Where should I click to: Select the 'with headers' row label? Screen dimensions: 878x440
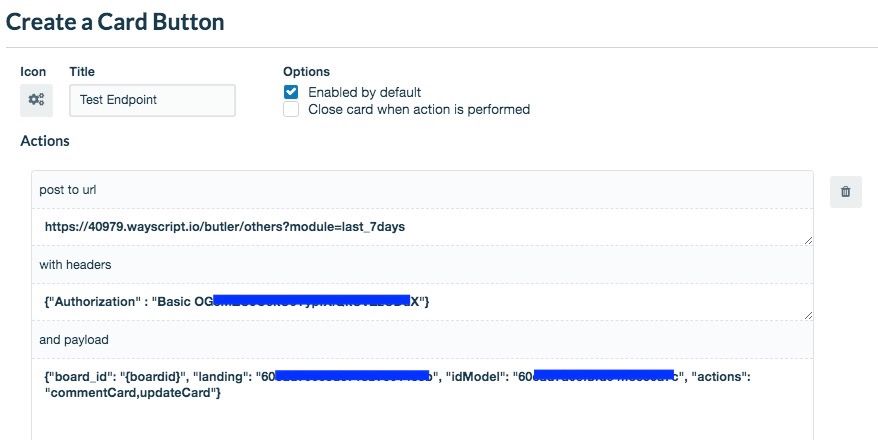[x=75, y=265]
